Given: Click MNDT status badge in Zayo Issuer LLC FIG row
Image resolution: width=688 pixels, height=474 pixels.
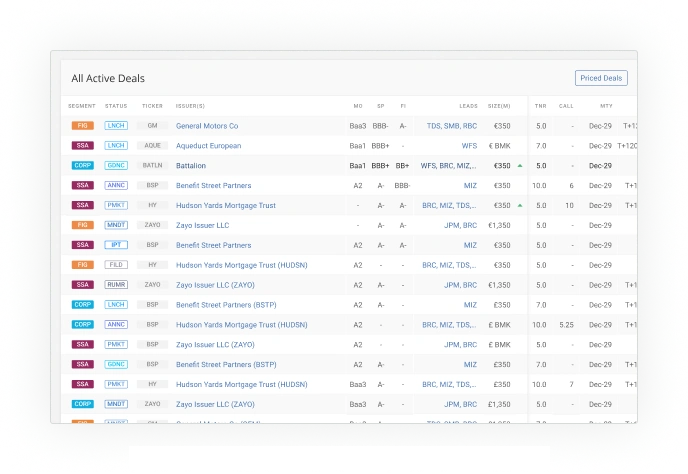Looking at the screenshot, I should click(x=116, y=225).
